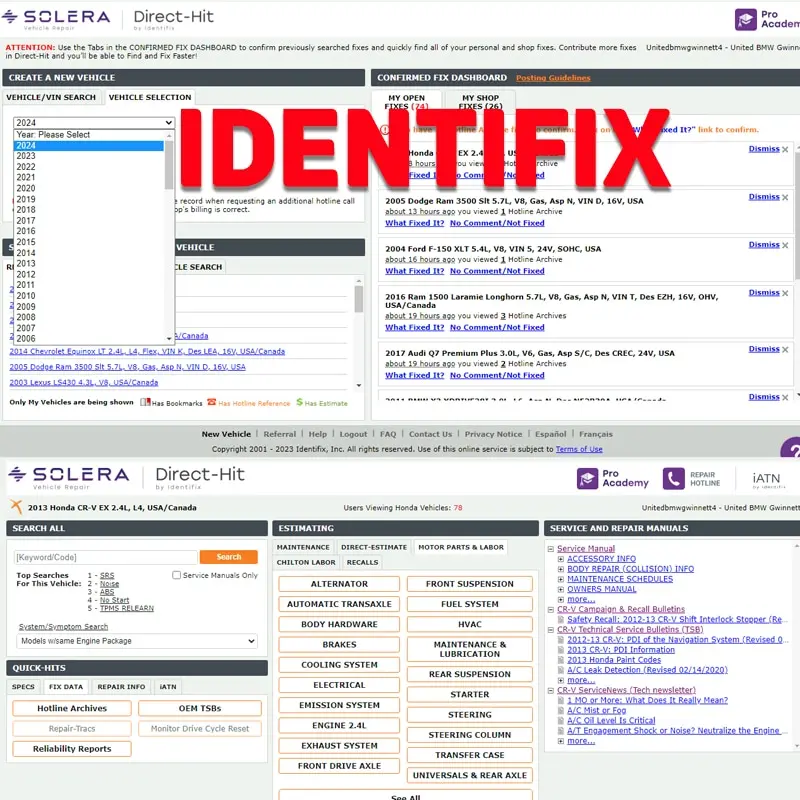The image size is (800, 800).
Task: Switch to MY SHOP FIXES tab
Action: pyautogui.click(x=480, y=102)
